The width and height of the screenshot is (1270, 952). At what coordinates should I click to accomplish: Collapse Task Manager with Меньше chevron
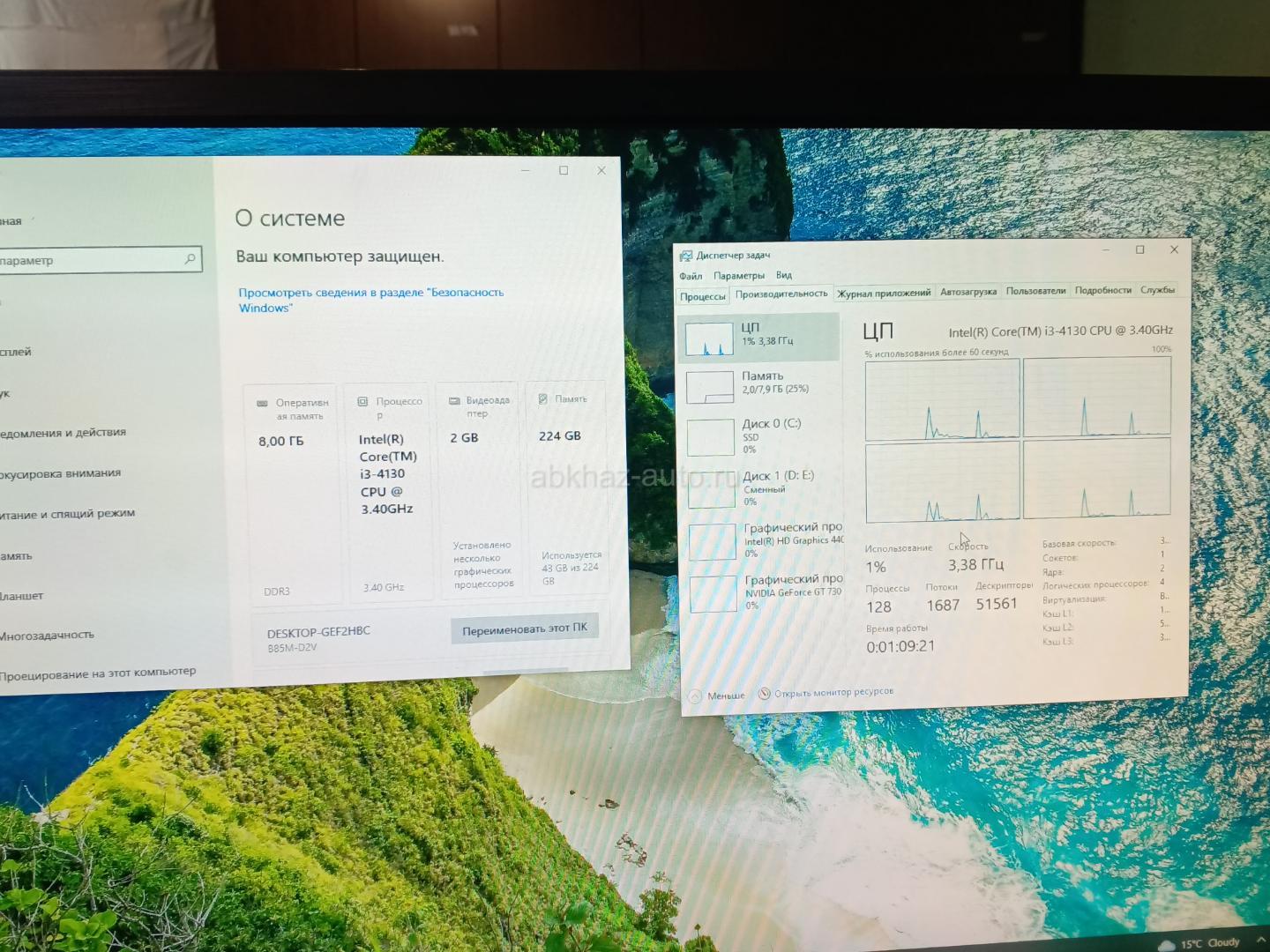(x=696, y=696)
